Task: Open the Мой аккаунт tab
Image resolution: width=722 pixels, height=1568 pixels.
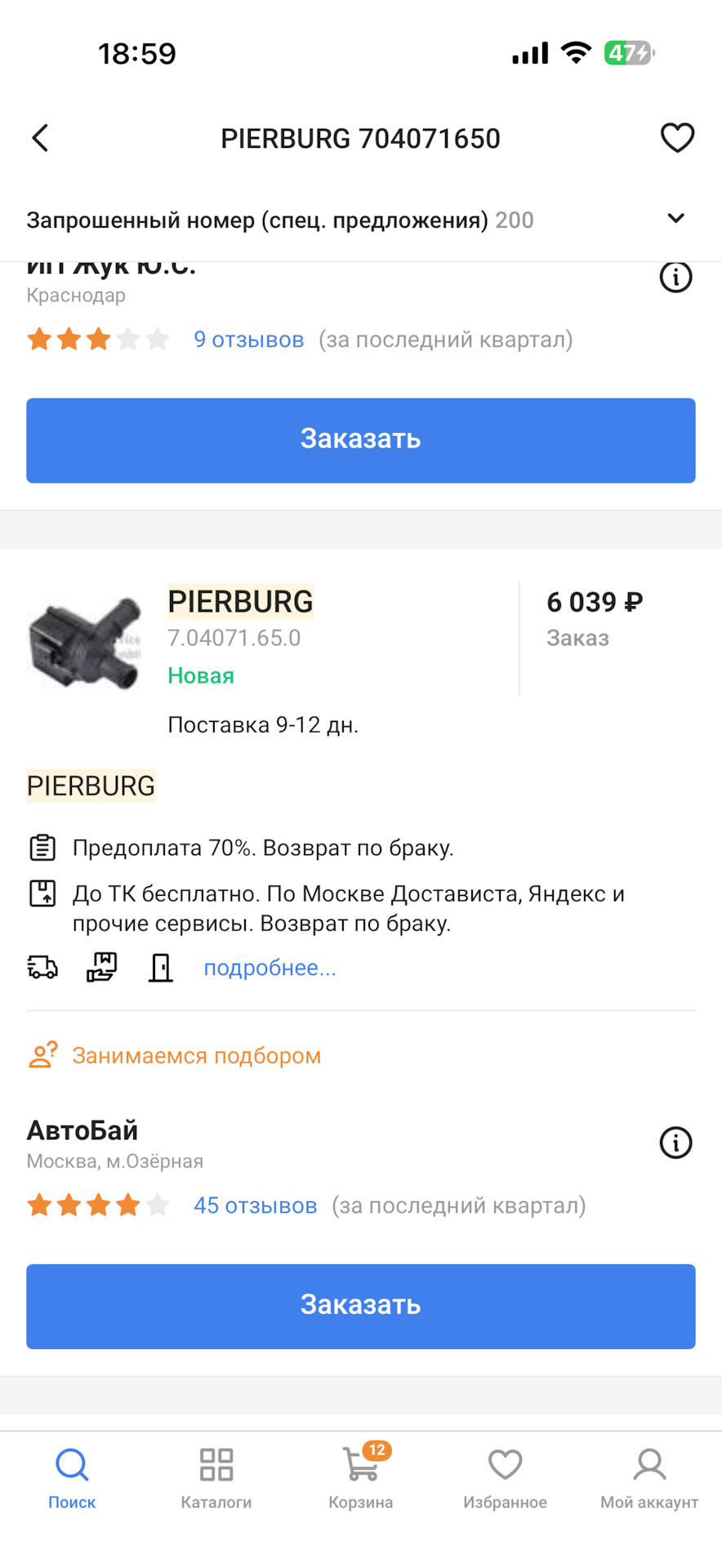Action: coord(649,1478)
